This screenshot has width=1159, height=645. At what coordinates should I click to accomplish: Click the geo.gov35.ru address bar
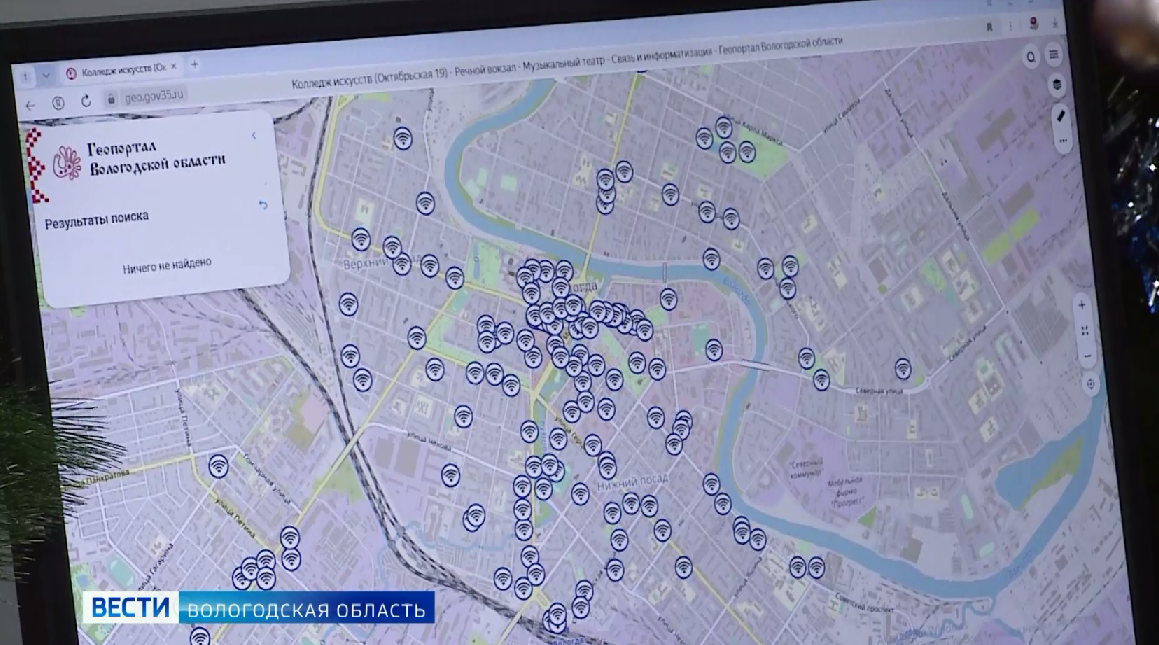pyautogui.click(x=155, y=97)
